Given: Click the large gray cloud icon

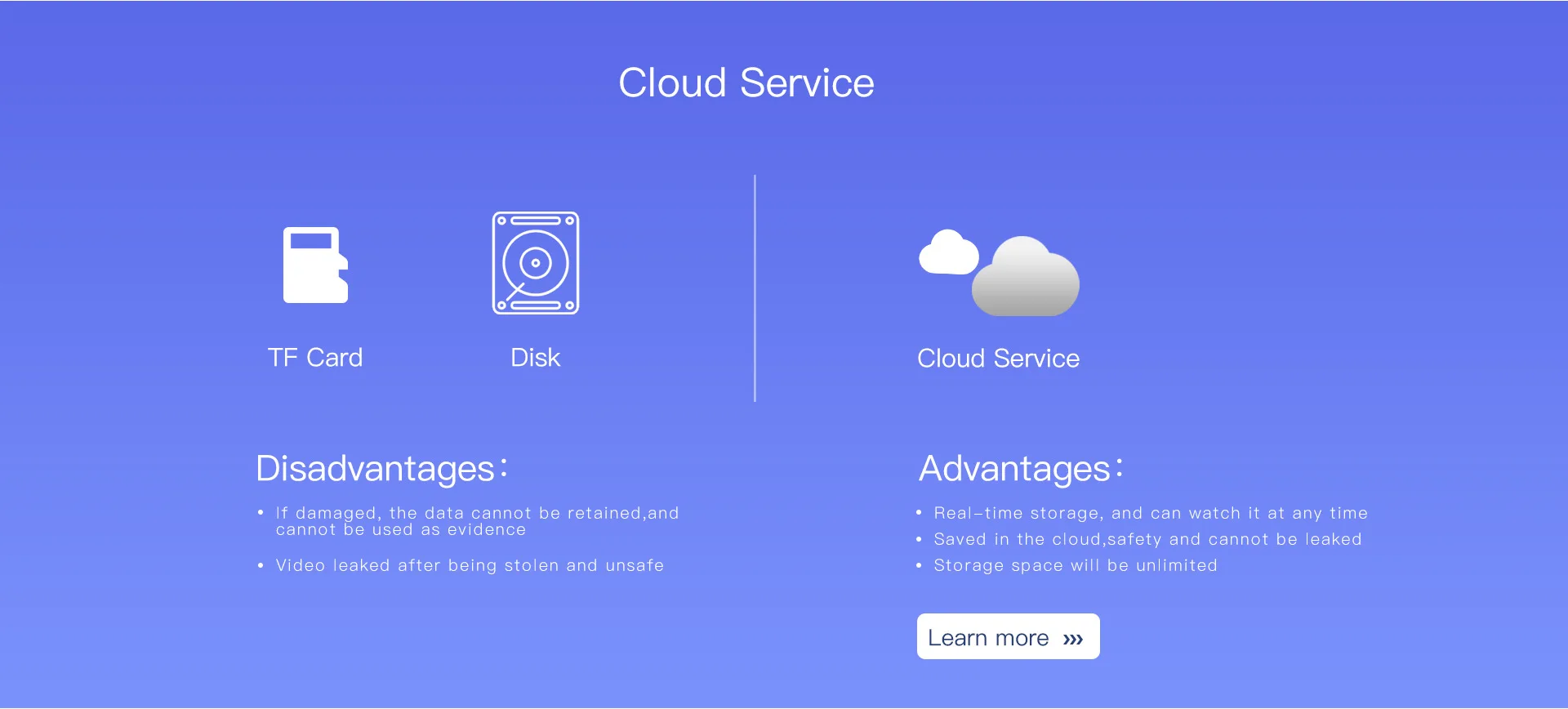Looking at the screenshot, I should click(1026, 276).
